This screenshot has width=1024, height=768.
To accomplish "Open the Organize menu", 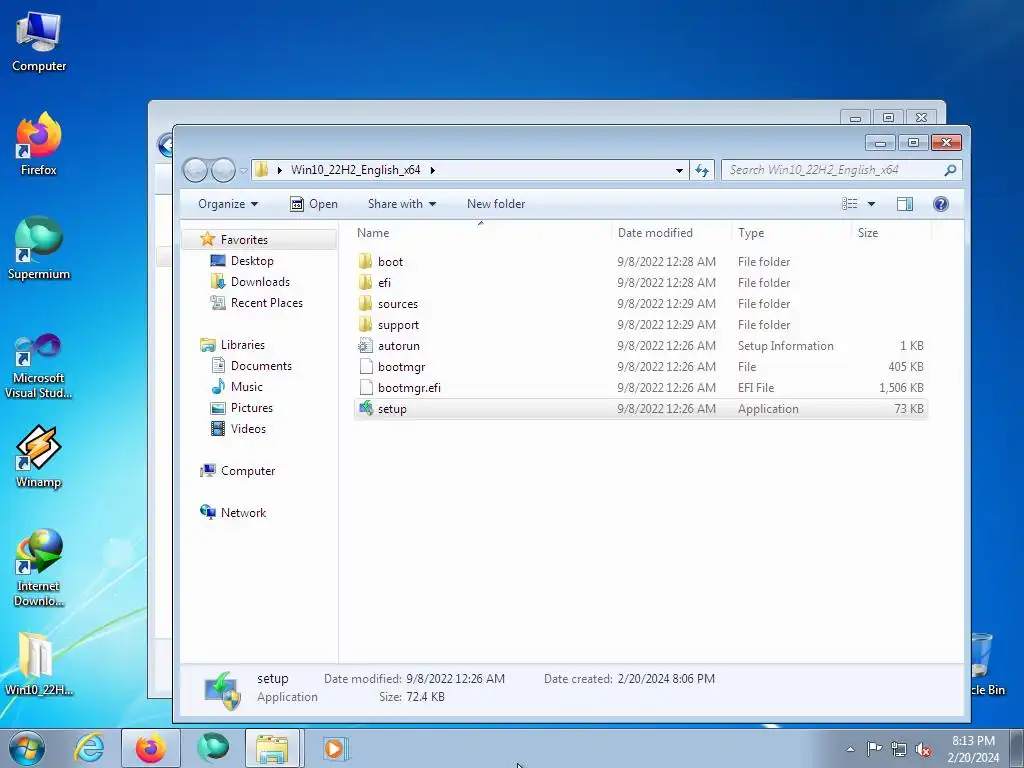I will (x=228, y=204).
